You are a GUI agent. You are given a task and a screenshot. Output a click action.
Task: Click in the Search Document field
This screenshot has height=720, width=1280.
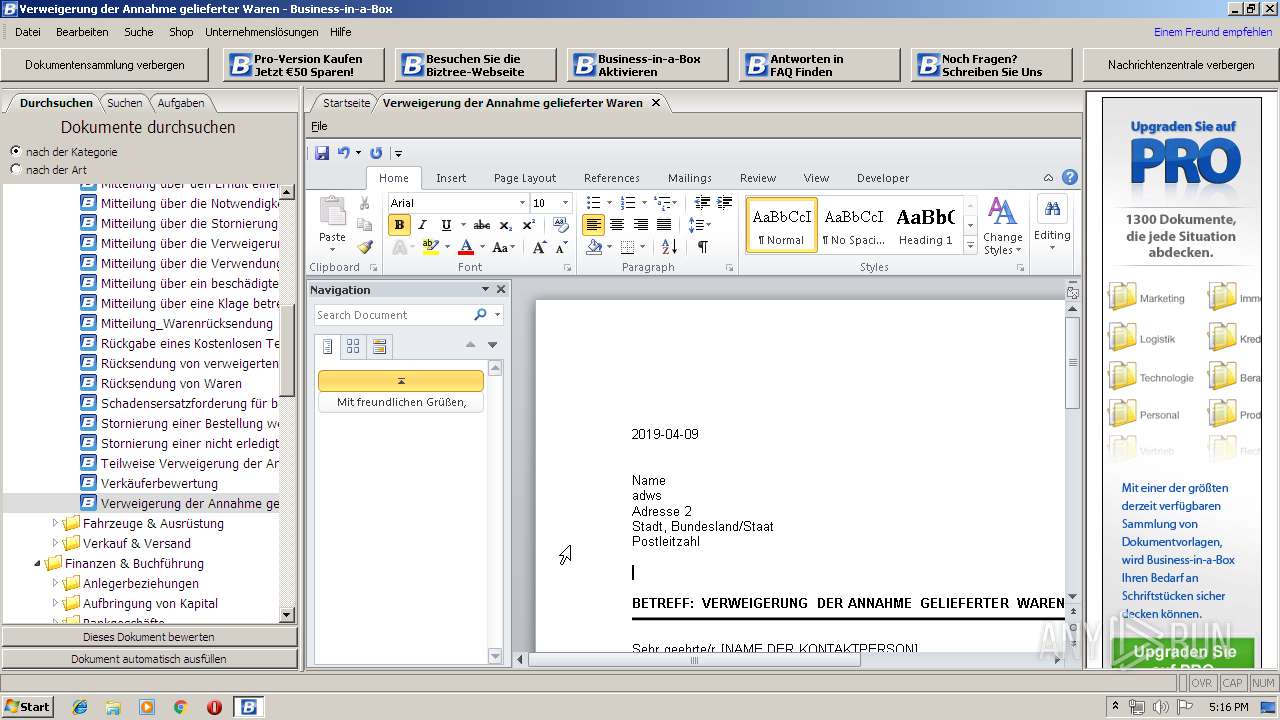coord(391,315)
